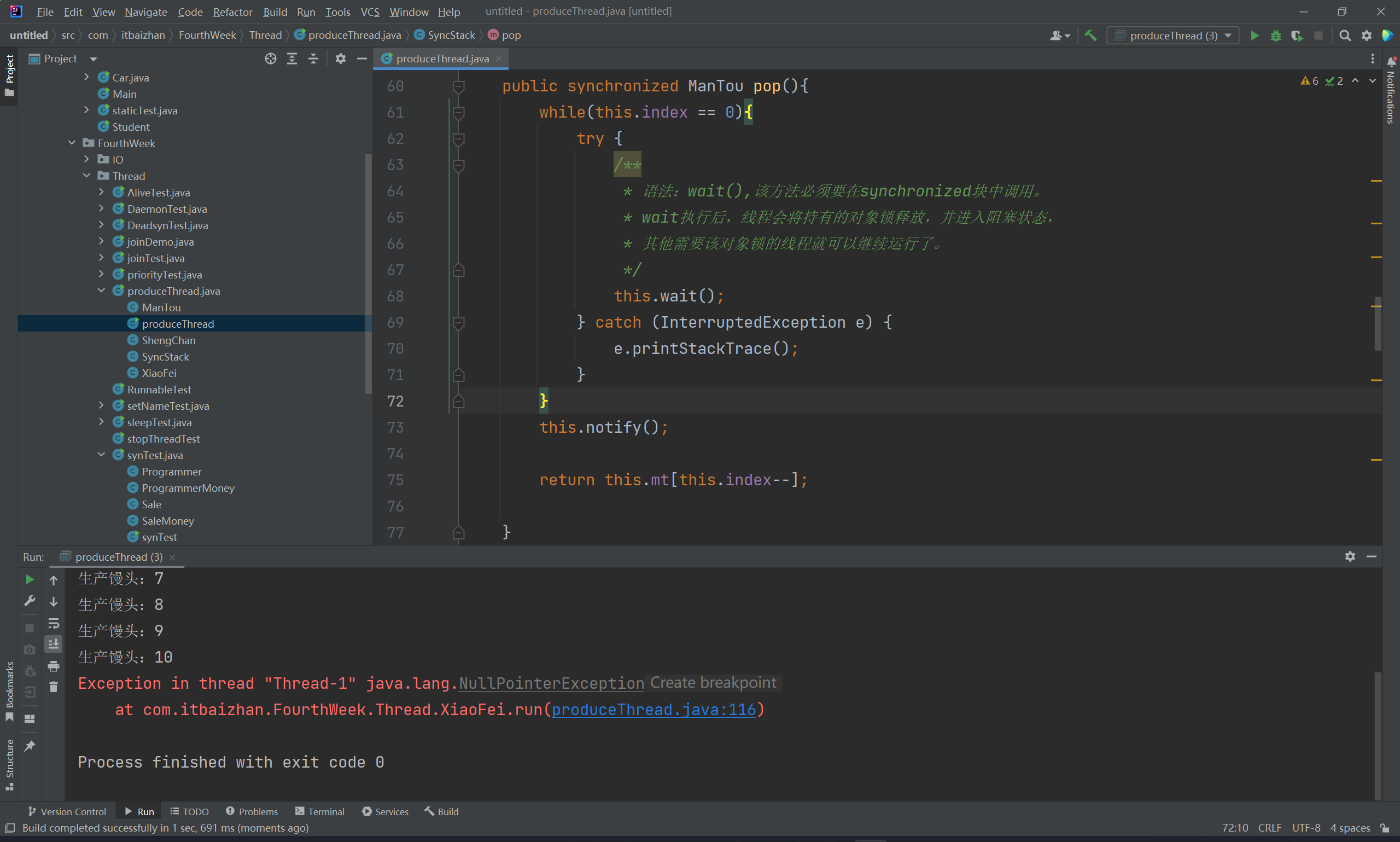Fold the while block at line 61

459,112
